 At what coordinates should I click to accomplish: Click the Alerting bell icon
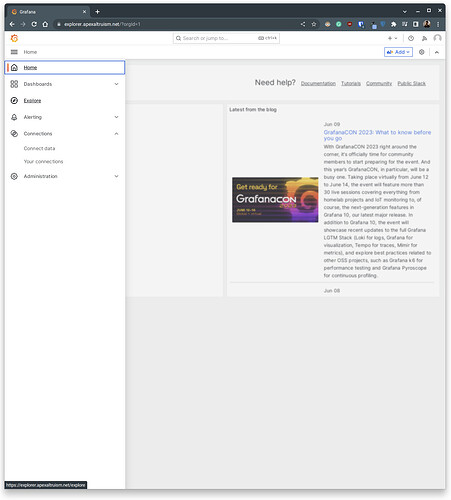pos(14,117)
